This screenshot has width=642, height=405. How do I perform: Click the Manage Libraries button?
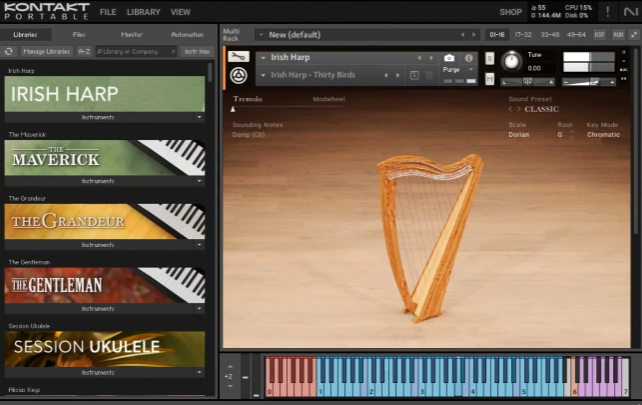(x=46, y=52)
